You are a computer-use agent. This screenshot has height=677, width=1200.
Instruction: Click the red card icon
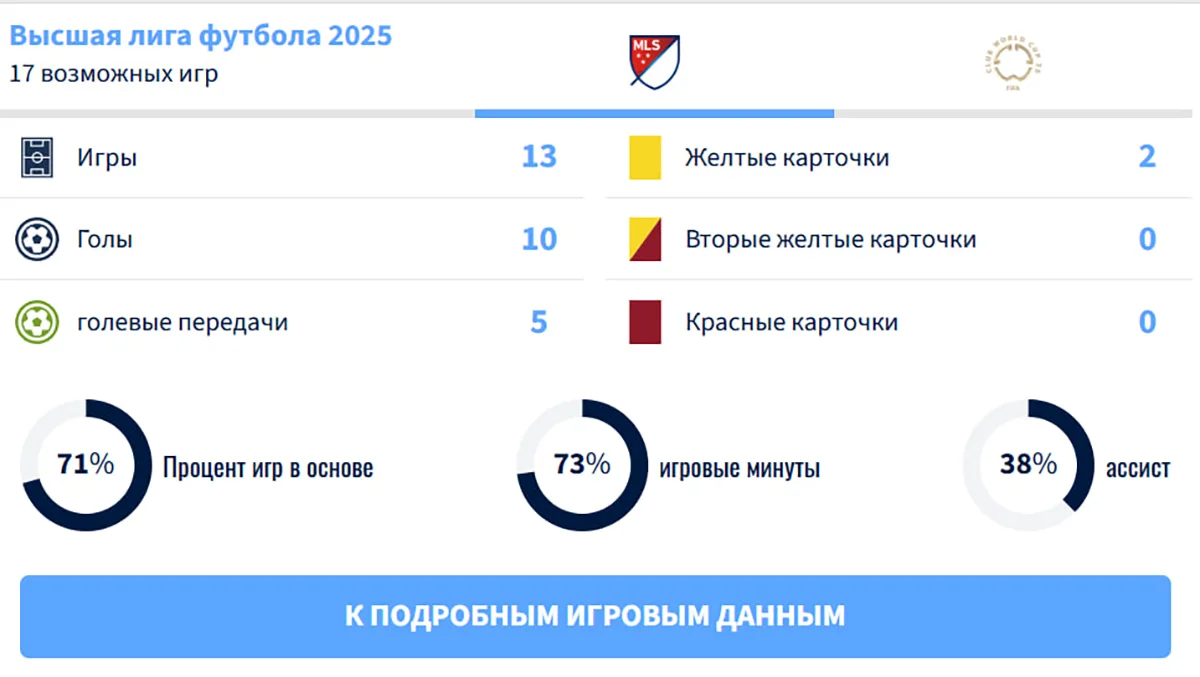point(645,322)
